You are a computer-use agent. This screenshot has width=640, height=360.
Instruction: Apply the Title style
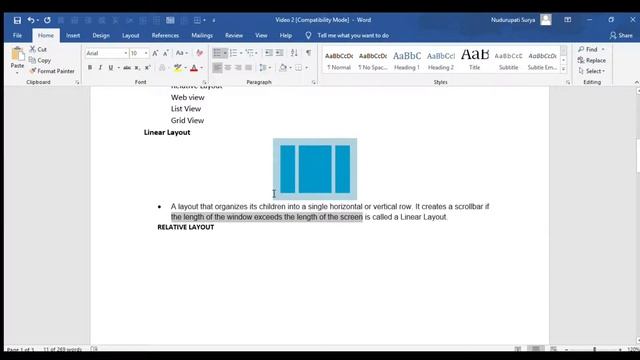[x=475, y=60]
